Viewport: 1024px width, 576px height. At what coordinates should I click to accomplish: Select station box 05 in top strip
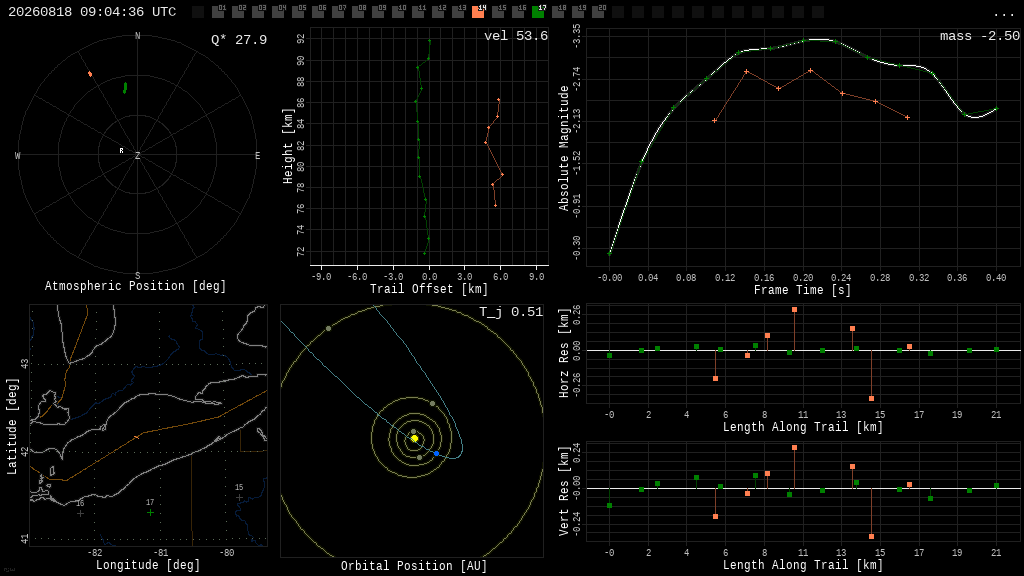coord(298,12)
